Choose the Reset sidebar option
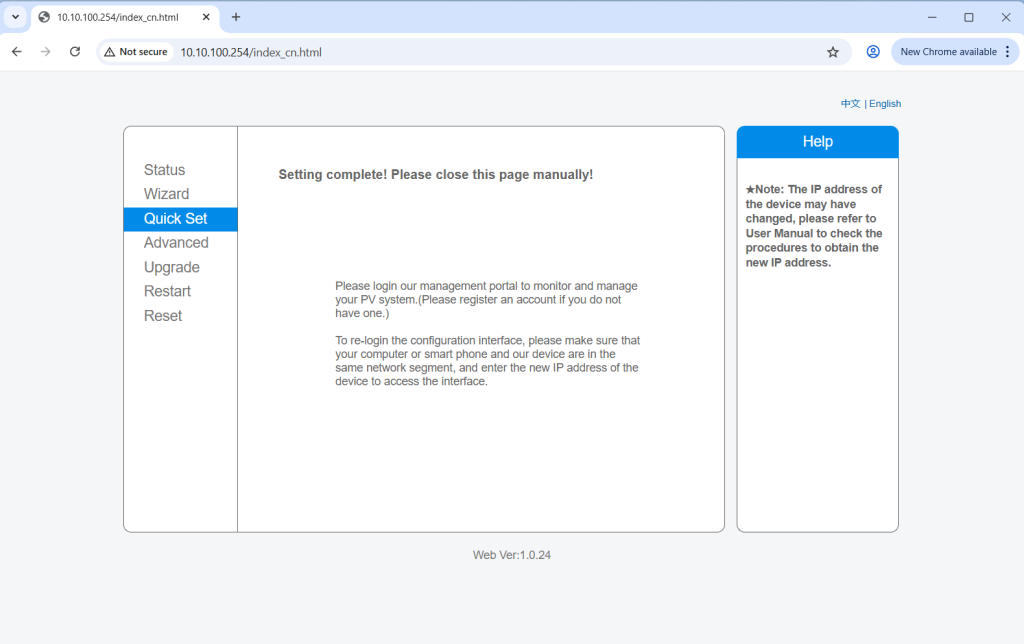1024x644 pixels. pos(163,316)
